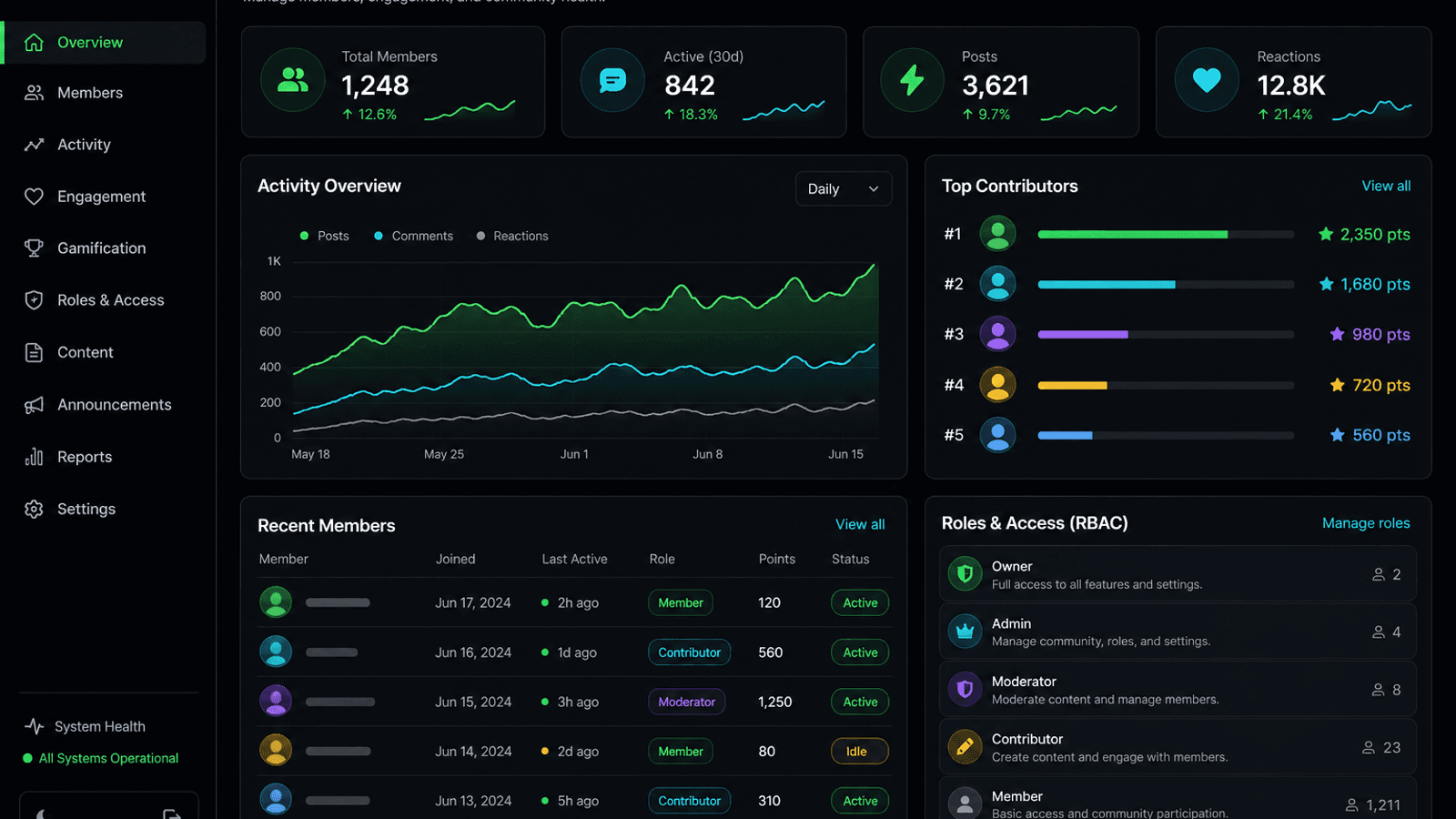Click the Admin role row
Screen dimensions: 1456x819
(x=1178, y=632)
